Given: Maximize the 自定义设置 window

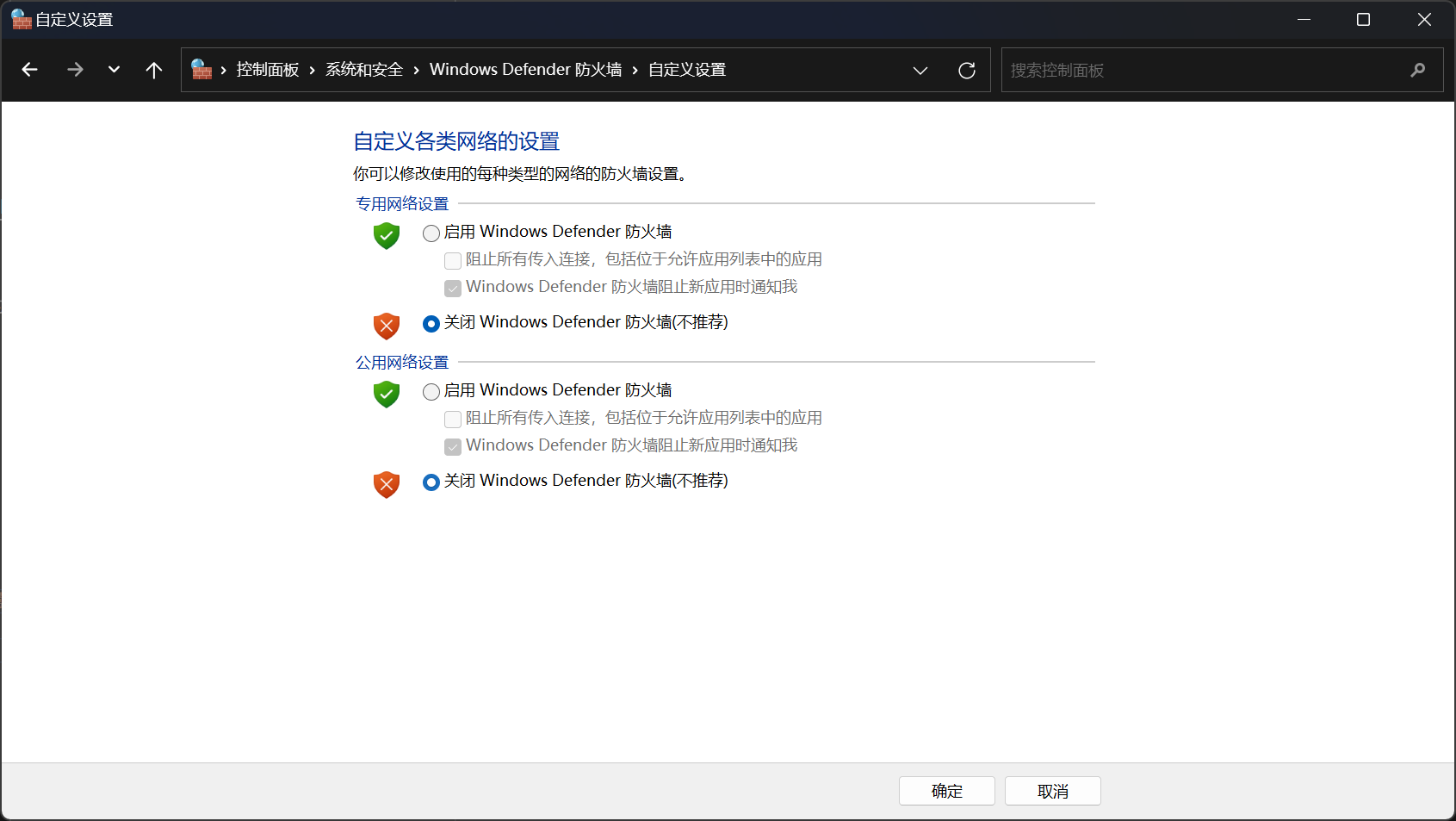Looking at the screenshot, I should click(x=1363, y=19).
